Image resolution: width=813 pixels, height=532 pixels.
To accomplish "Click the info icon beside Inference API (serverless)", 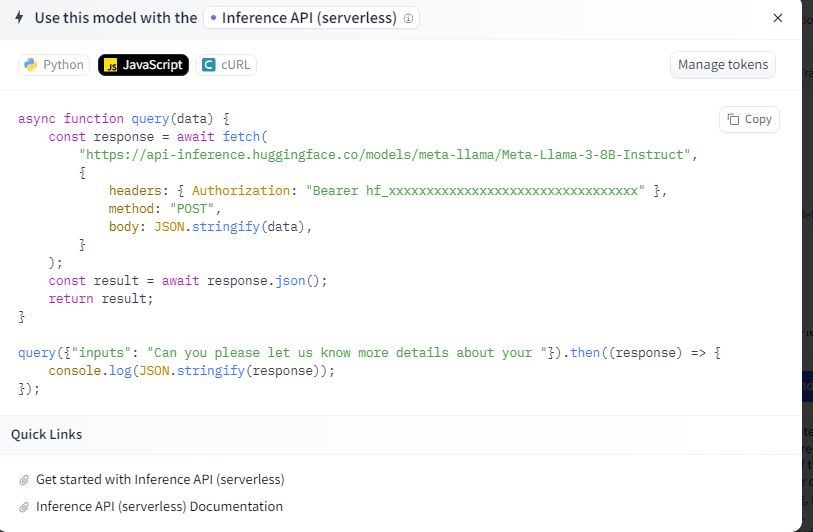I will point(409,18).
